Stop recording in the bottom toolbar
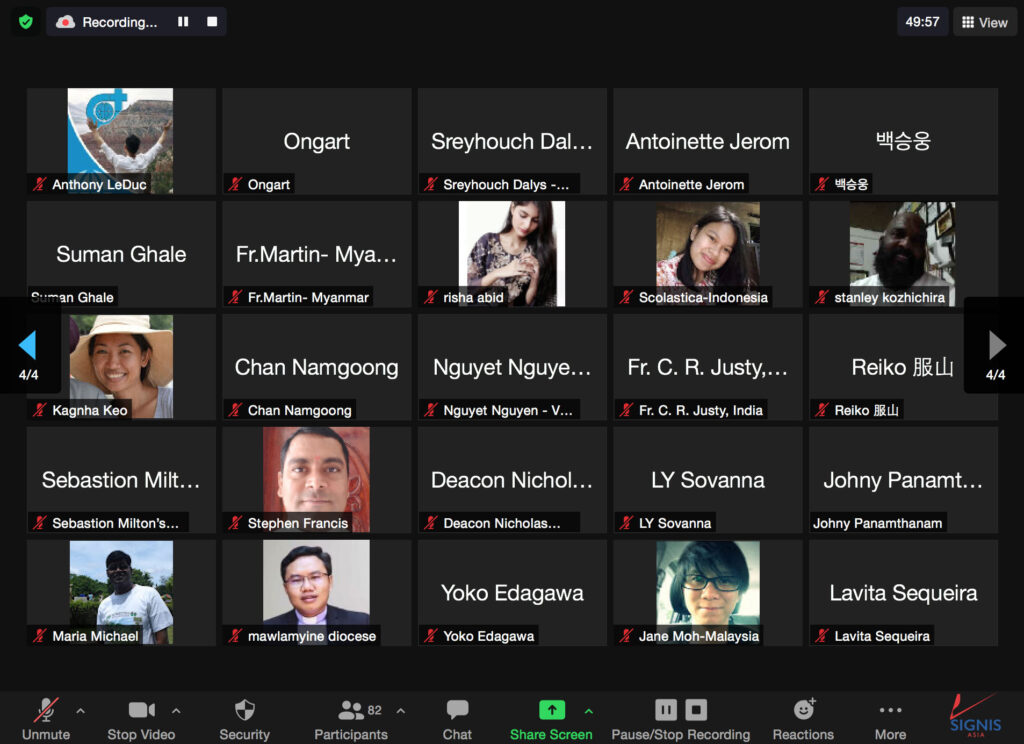This screenshot has width=1024, height=744. (696, 710)
